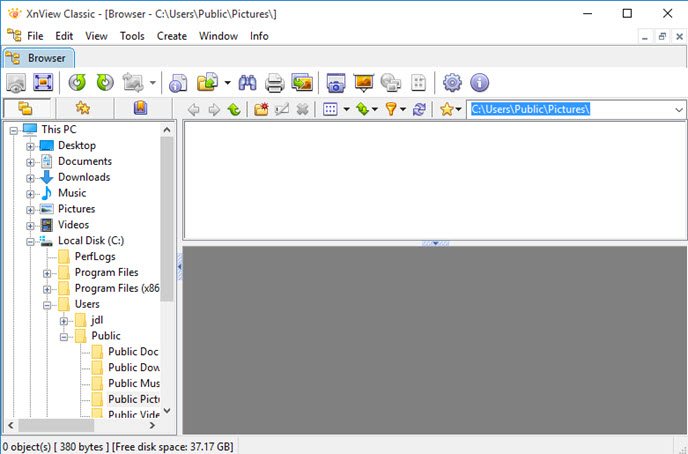Open dropdown arrow next to Open file icon
The height and width of the screenshot is (454, 688).
point(227,82)
